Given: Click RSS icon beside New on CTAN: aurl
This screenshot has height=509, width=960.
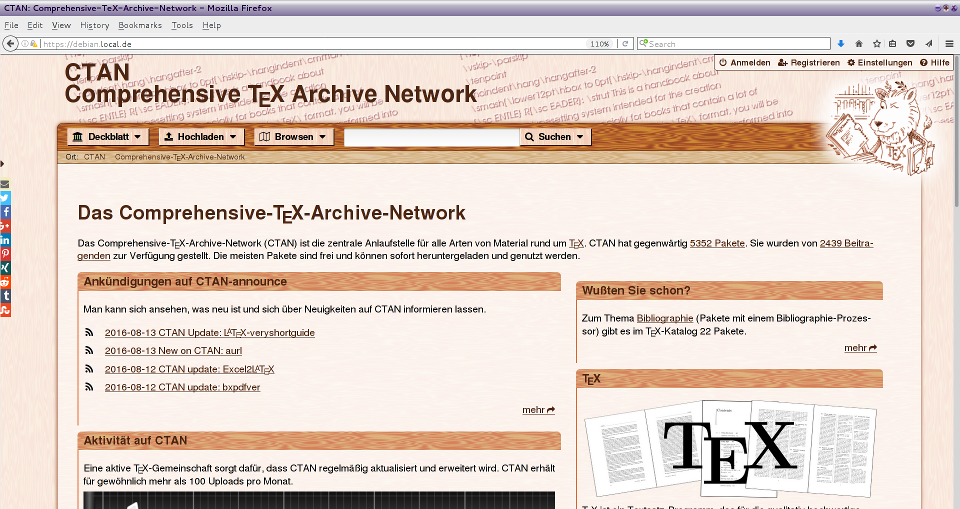Looking at the screenshot, I should click(x=89, y=350).
